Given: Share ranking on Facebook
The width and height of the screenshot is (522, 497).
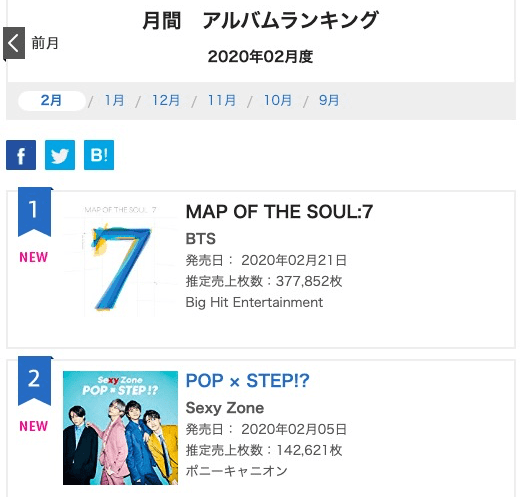Looking at the screenshot, I should [x=21, y=155].
